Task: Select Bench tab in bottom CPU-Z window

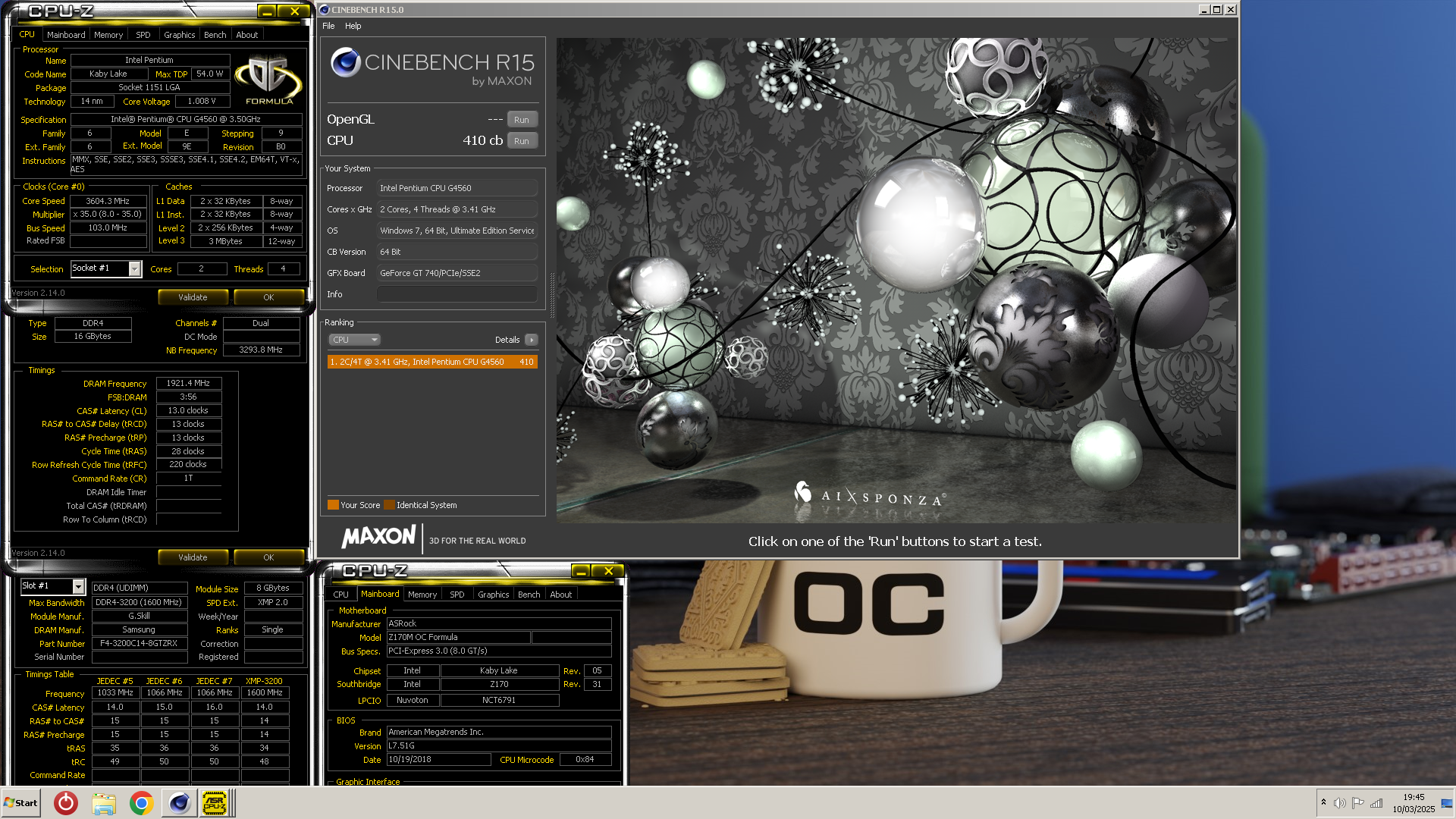Action: [529, 595]
